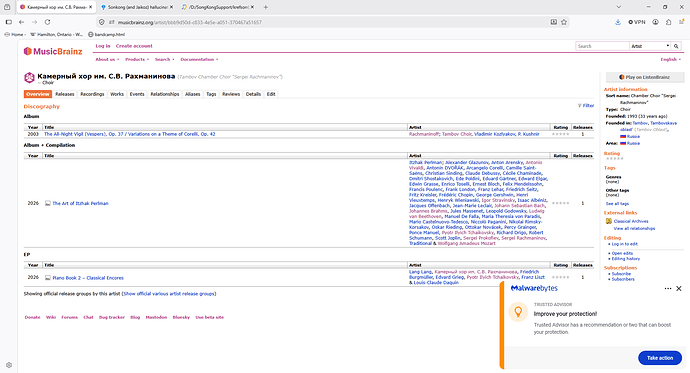Click the shield icon in address bar
Viewport: 690px width, 373px height.
[102, 22]
